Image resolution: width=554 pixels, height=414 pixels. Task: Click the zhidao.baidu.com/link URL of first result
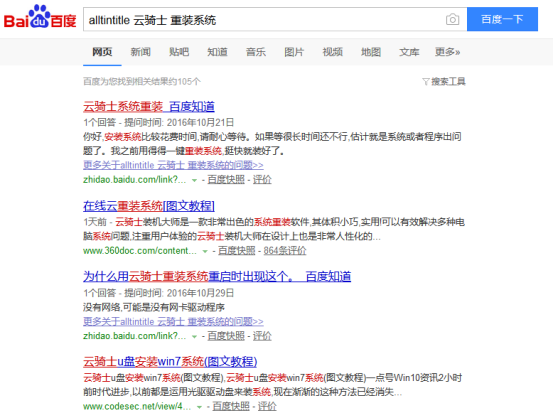(134, 180)
